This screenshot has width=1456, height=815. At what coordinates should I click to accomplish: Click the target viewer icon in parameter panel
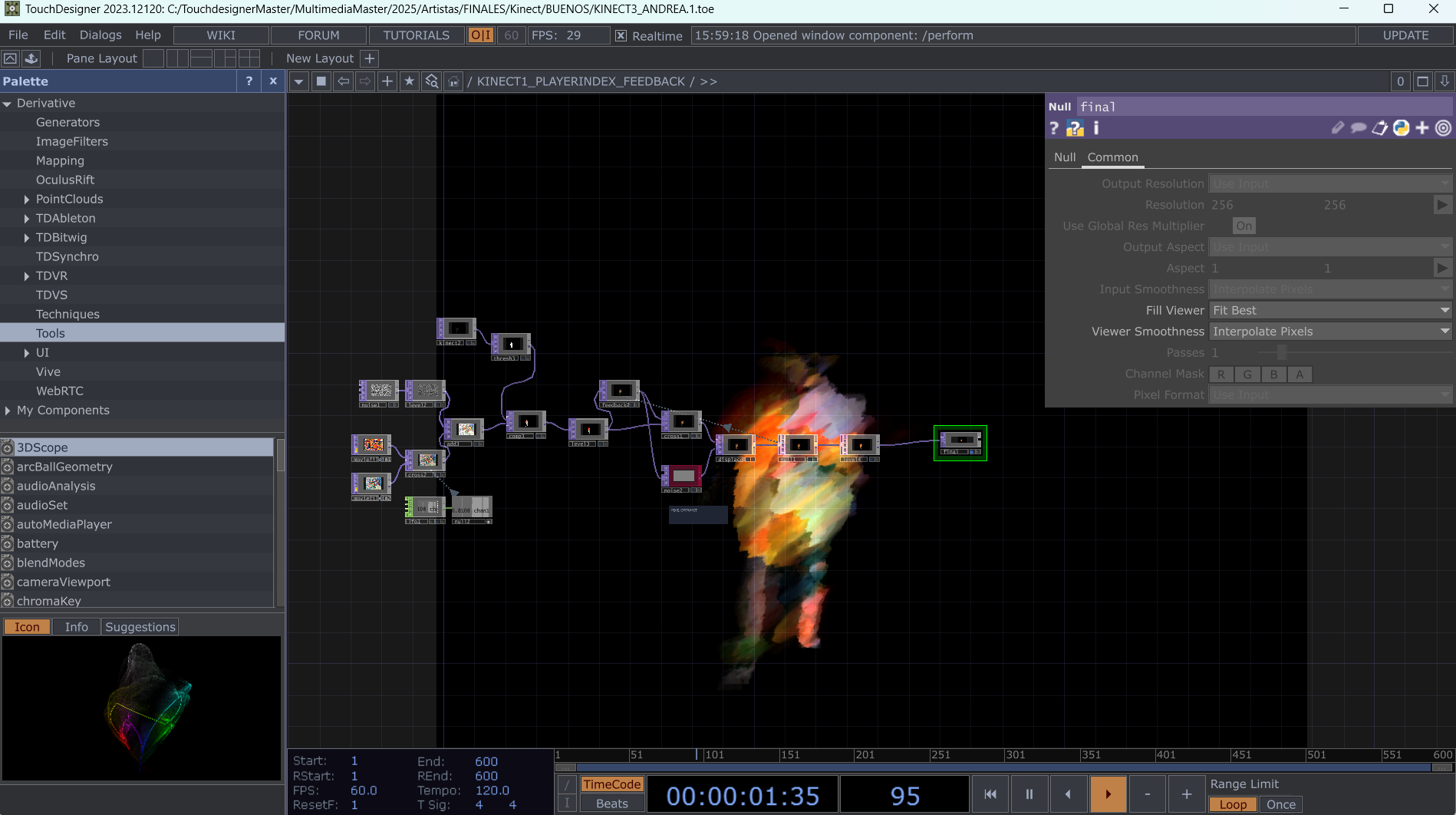coord(1443,128)
